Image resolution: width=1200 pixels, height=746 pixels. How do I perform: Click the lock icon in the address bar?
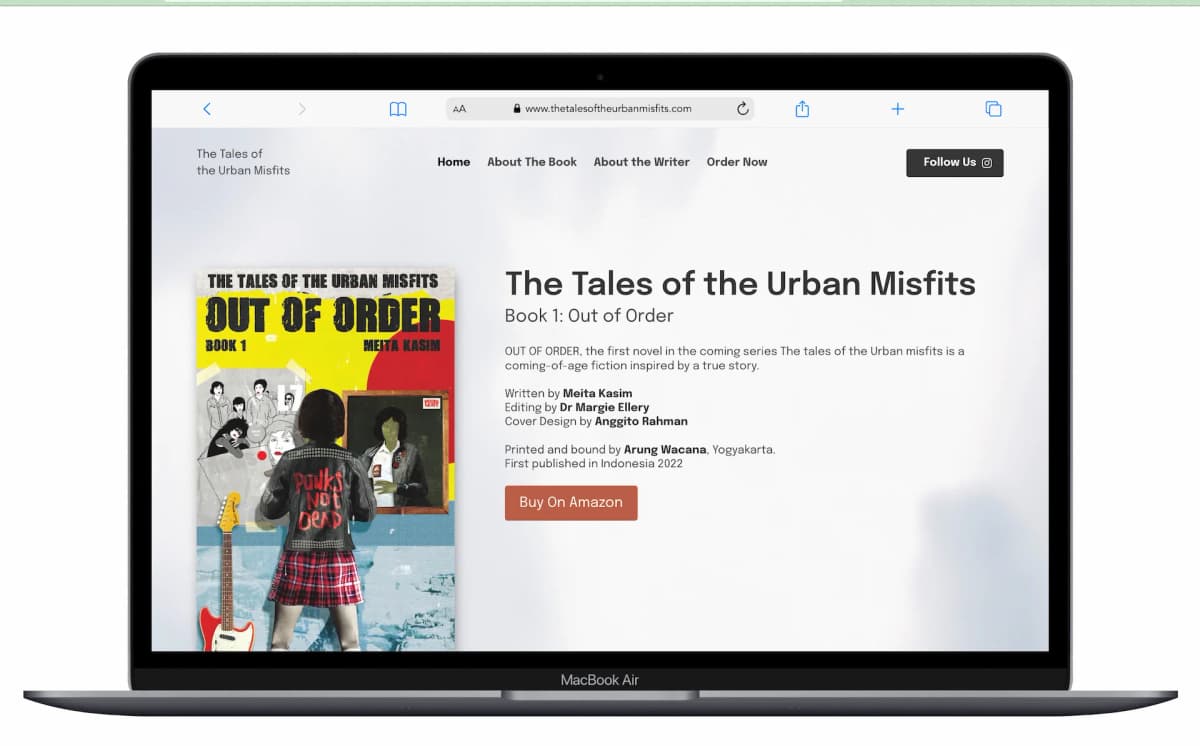(x=517, y=109)
